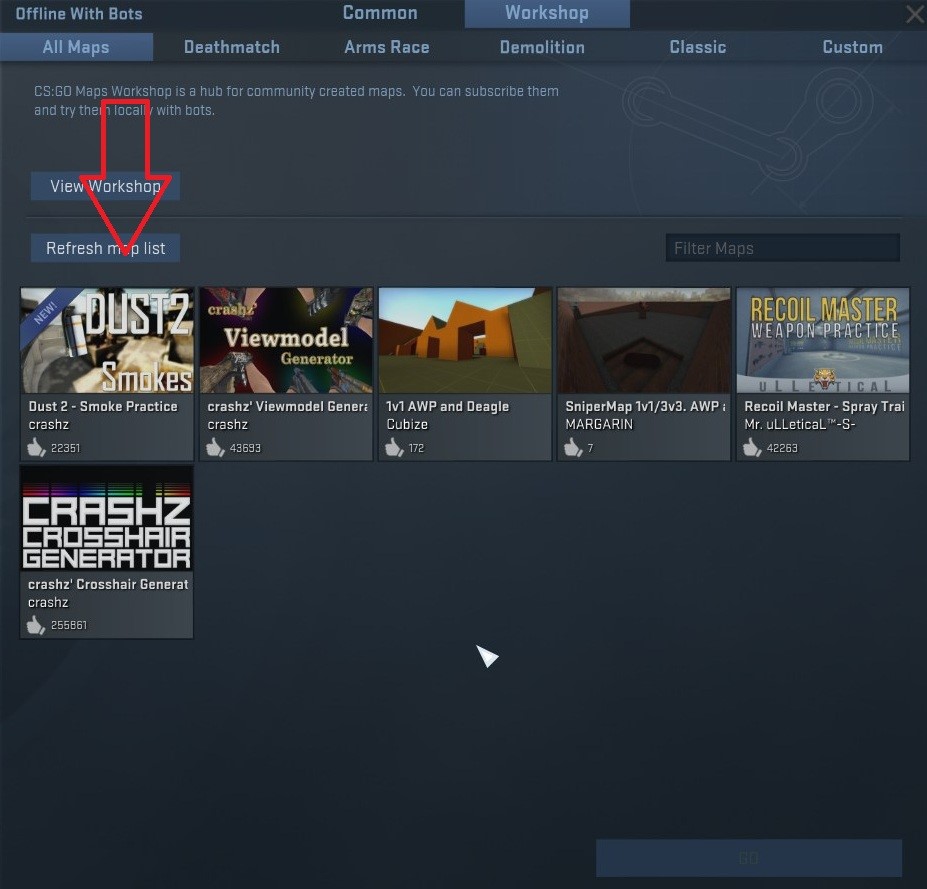The height and width of the screenshot is (889, 927).
Task: Click the rating count 22351
Action: [x=66, y=448]
